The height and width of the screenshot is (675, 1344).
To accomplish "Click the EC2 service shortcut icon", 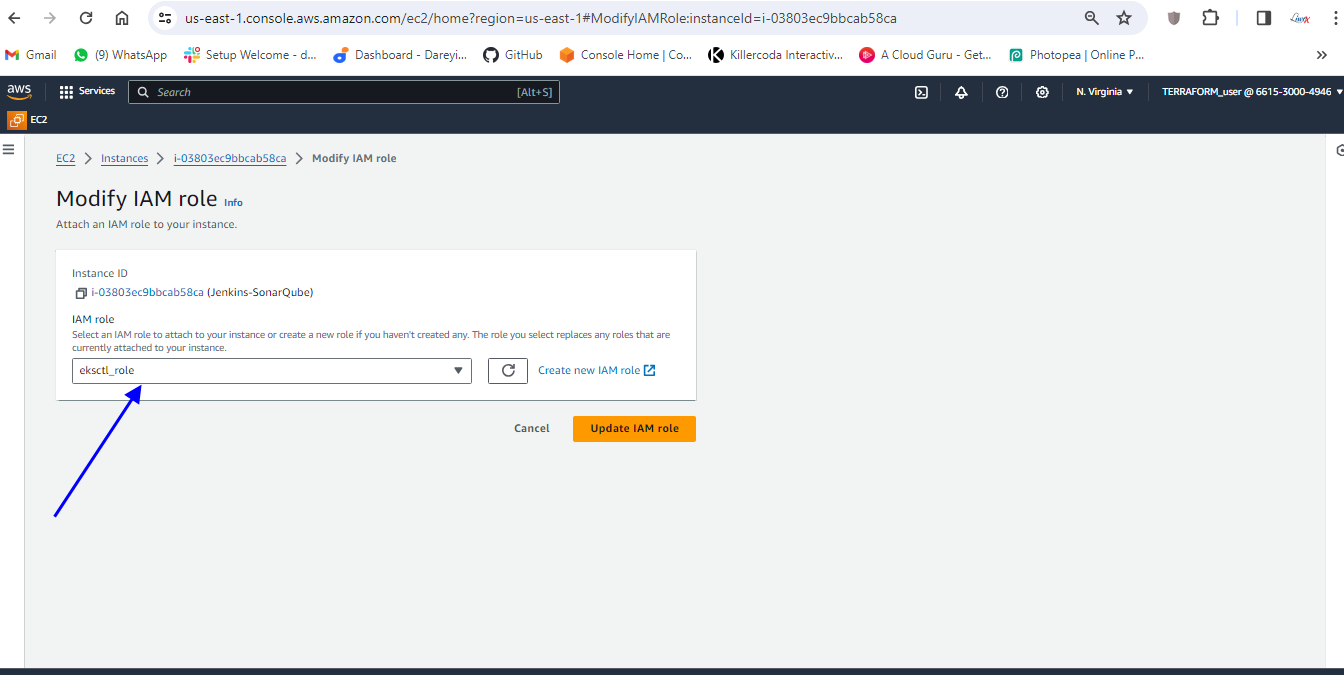I will 17,120.
